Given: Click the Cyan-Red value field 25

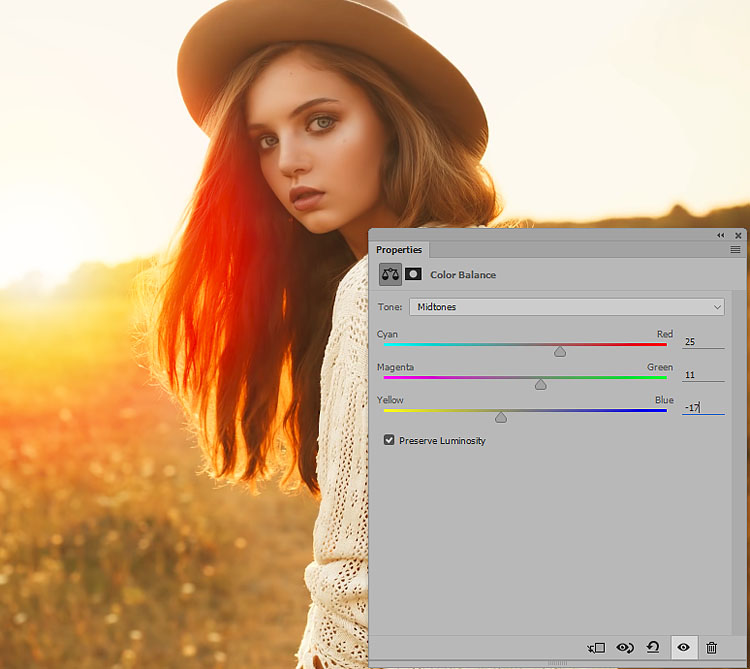Looking at the screenshot, I should click(703, 341).
